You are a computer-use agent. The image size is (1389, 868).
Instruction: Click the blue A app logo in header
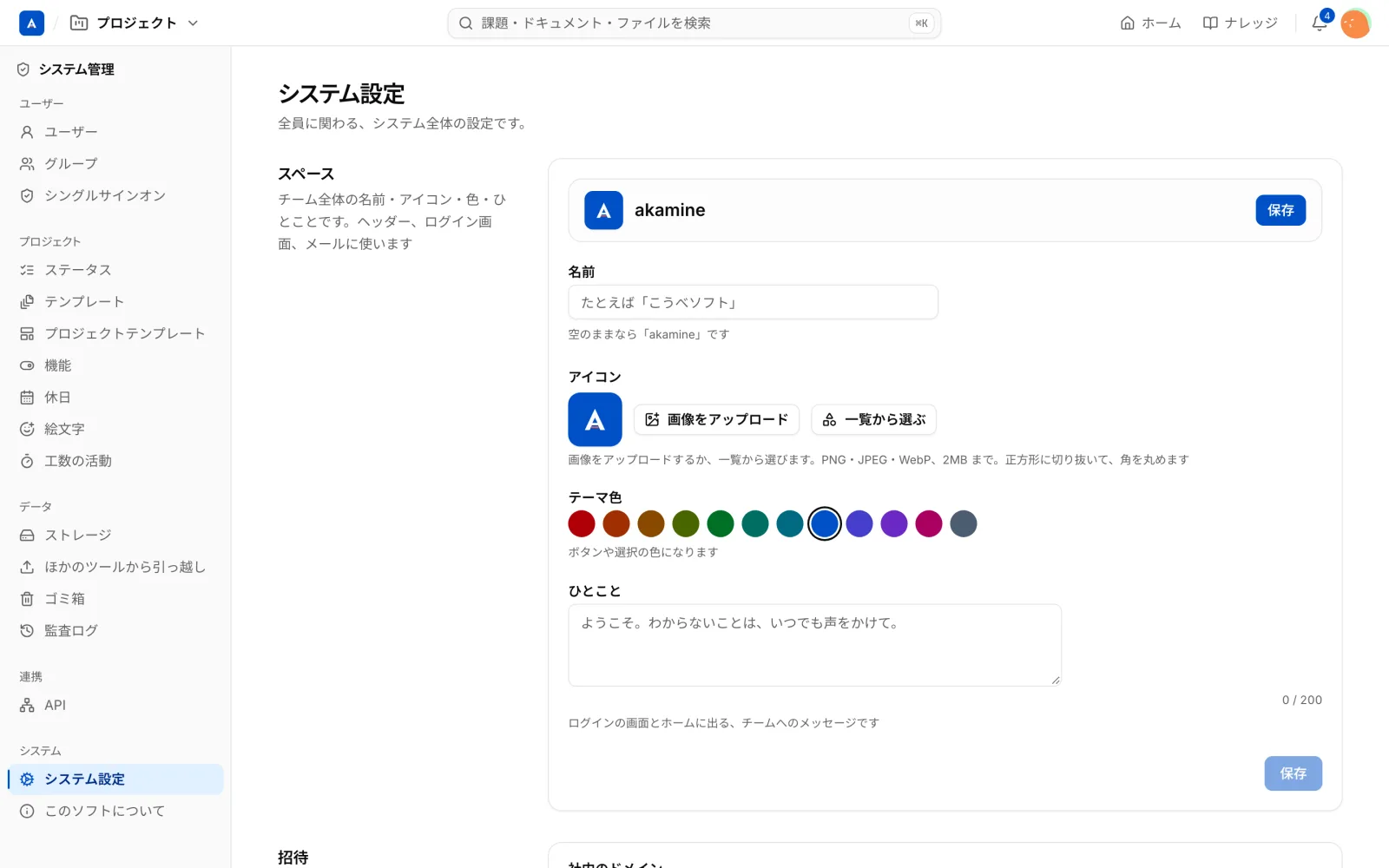click(31, 23)
